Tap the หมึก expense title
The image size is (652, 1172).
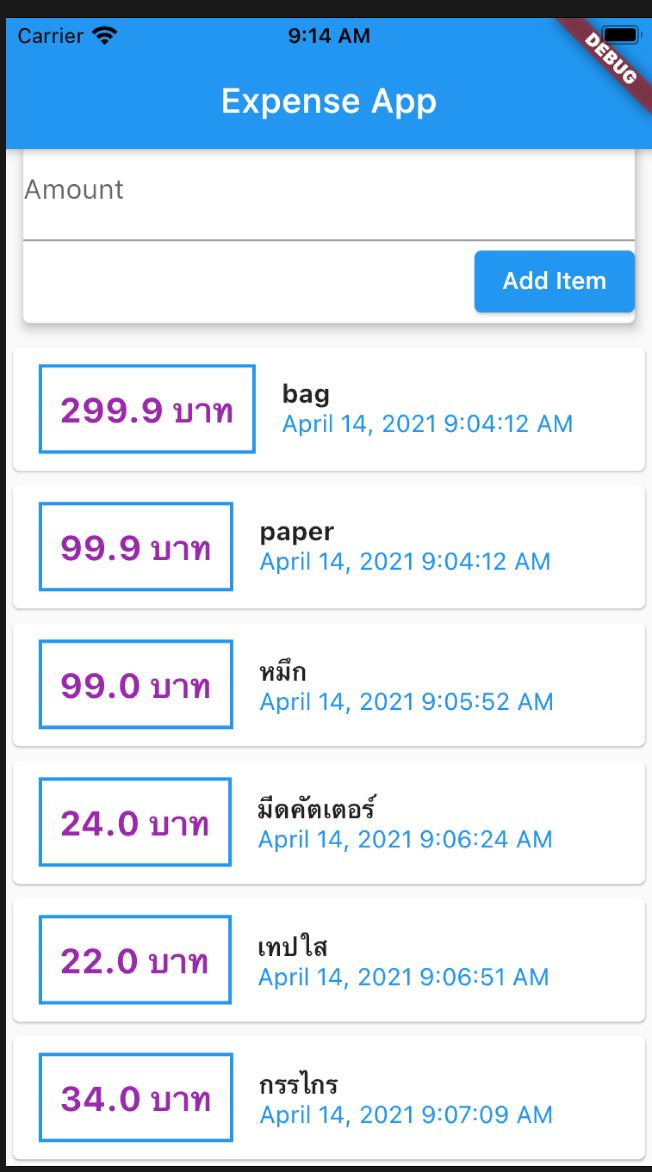coord(283,671)
